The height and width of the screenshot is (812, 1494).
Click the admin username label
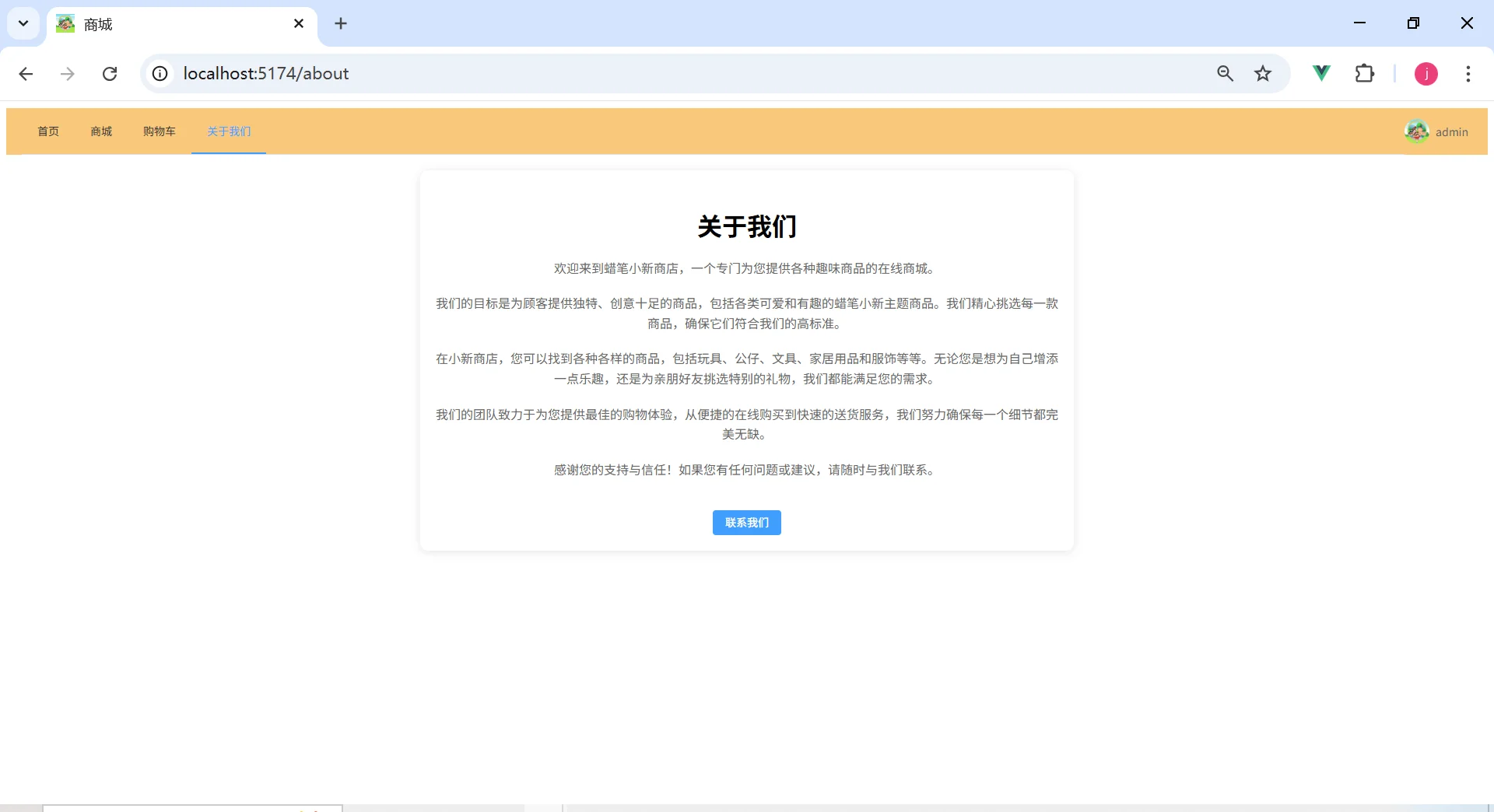1452,132
